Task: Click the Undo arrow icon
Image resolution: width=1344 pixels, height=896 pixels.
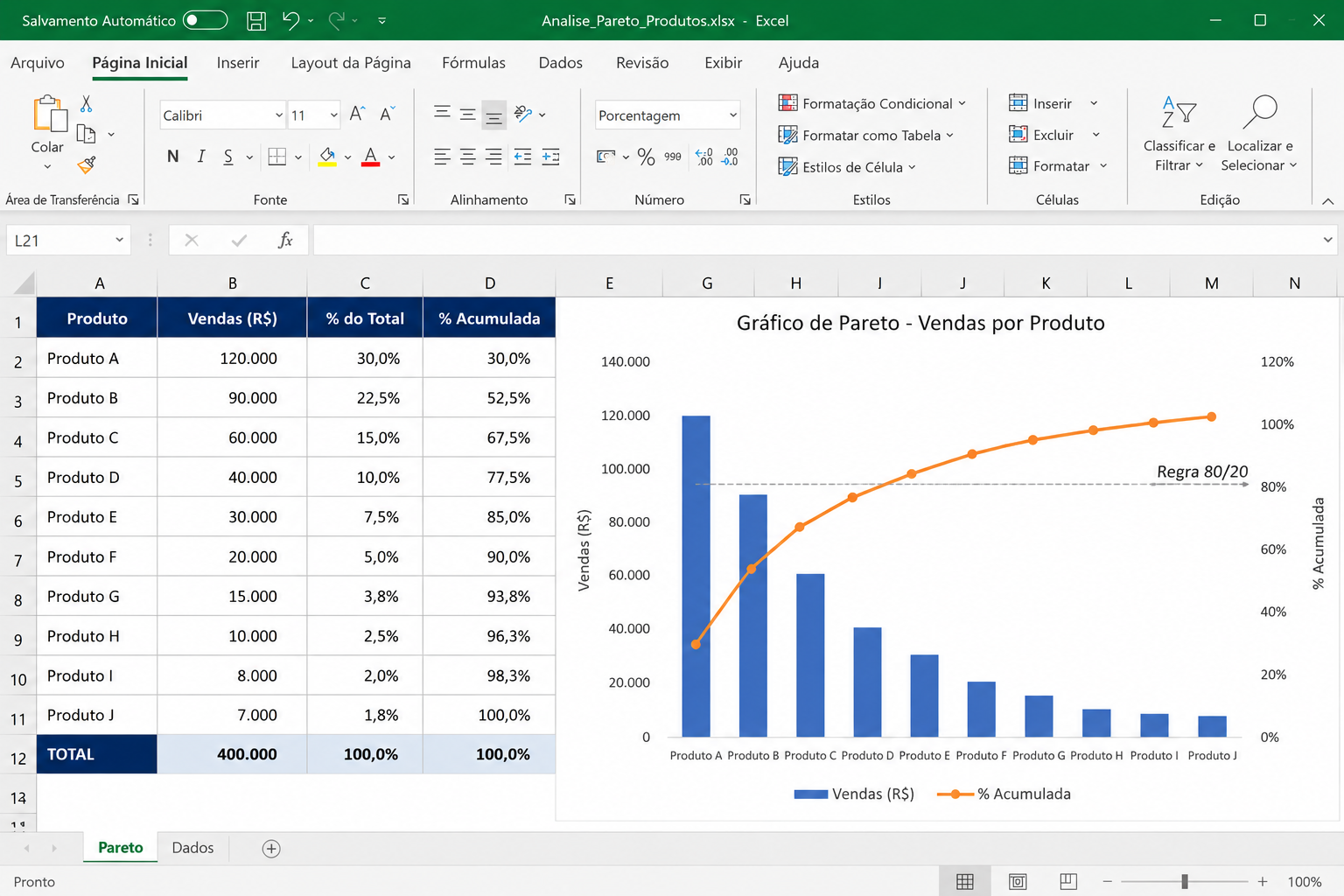Action: (x=291, y=20)
